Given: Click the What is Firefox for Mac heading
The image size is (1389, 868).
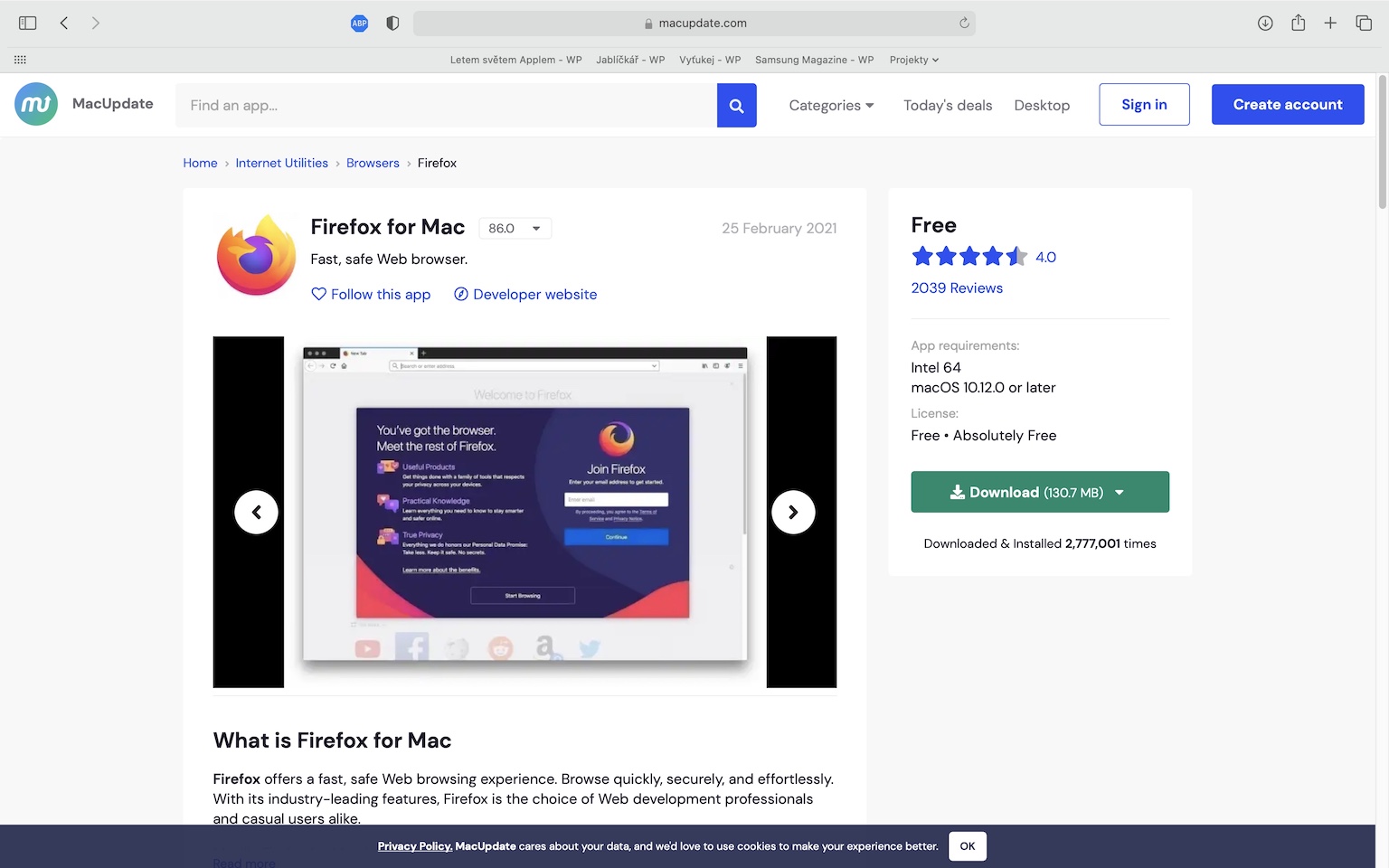Looking at the screenshot, I should coord(332,741).
